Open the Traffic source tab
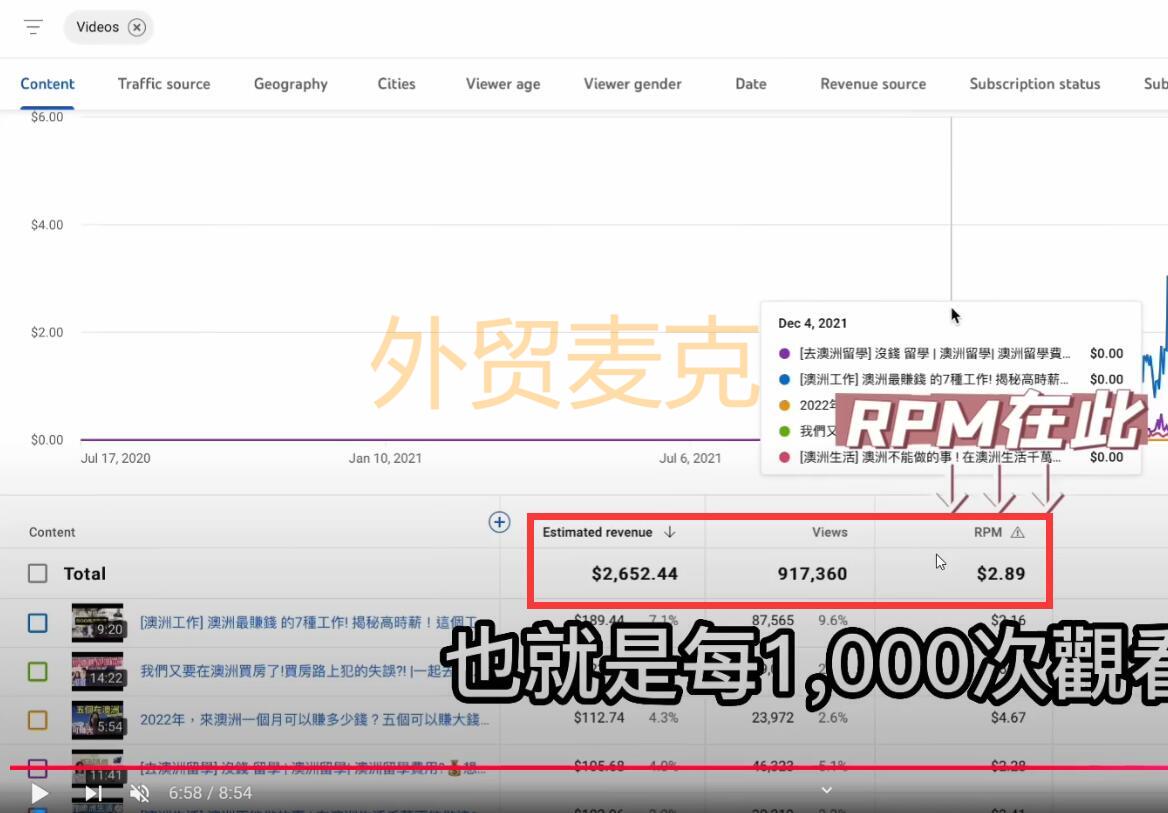 pyautogui.click(x=164, y=83)
